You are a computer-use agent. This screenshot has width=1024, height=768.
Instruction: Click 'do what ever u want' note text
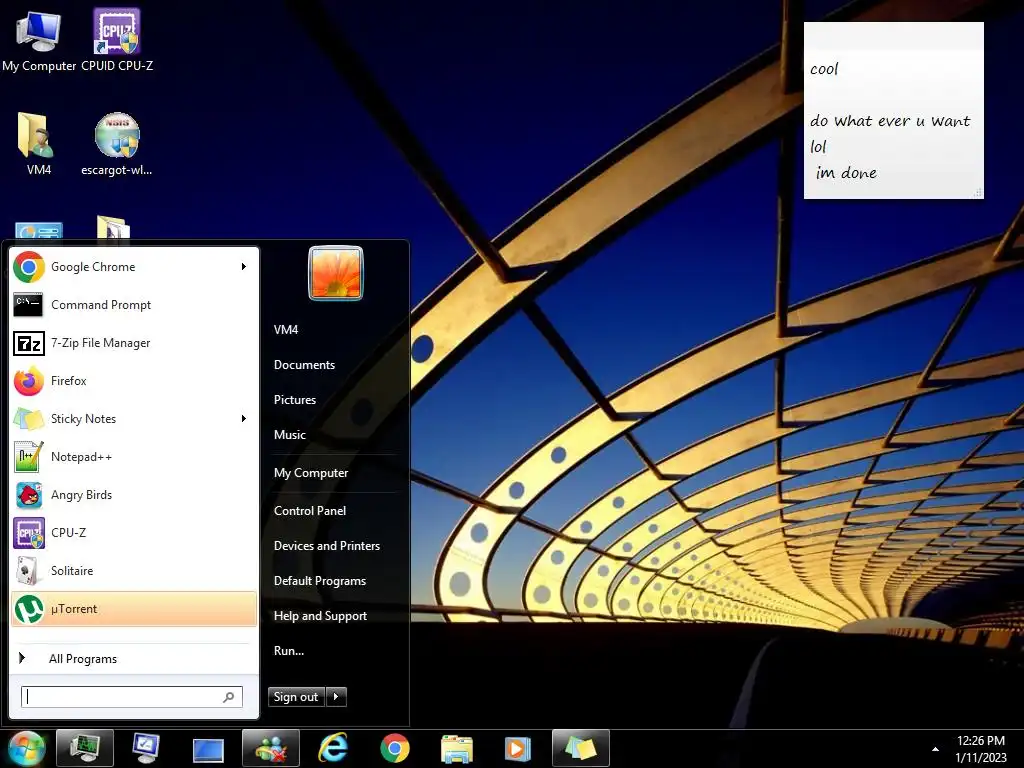click(x=890, y=121)
